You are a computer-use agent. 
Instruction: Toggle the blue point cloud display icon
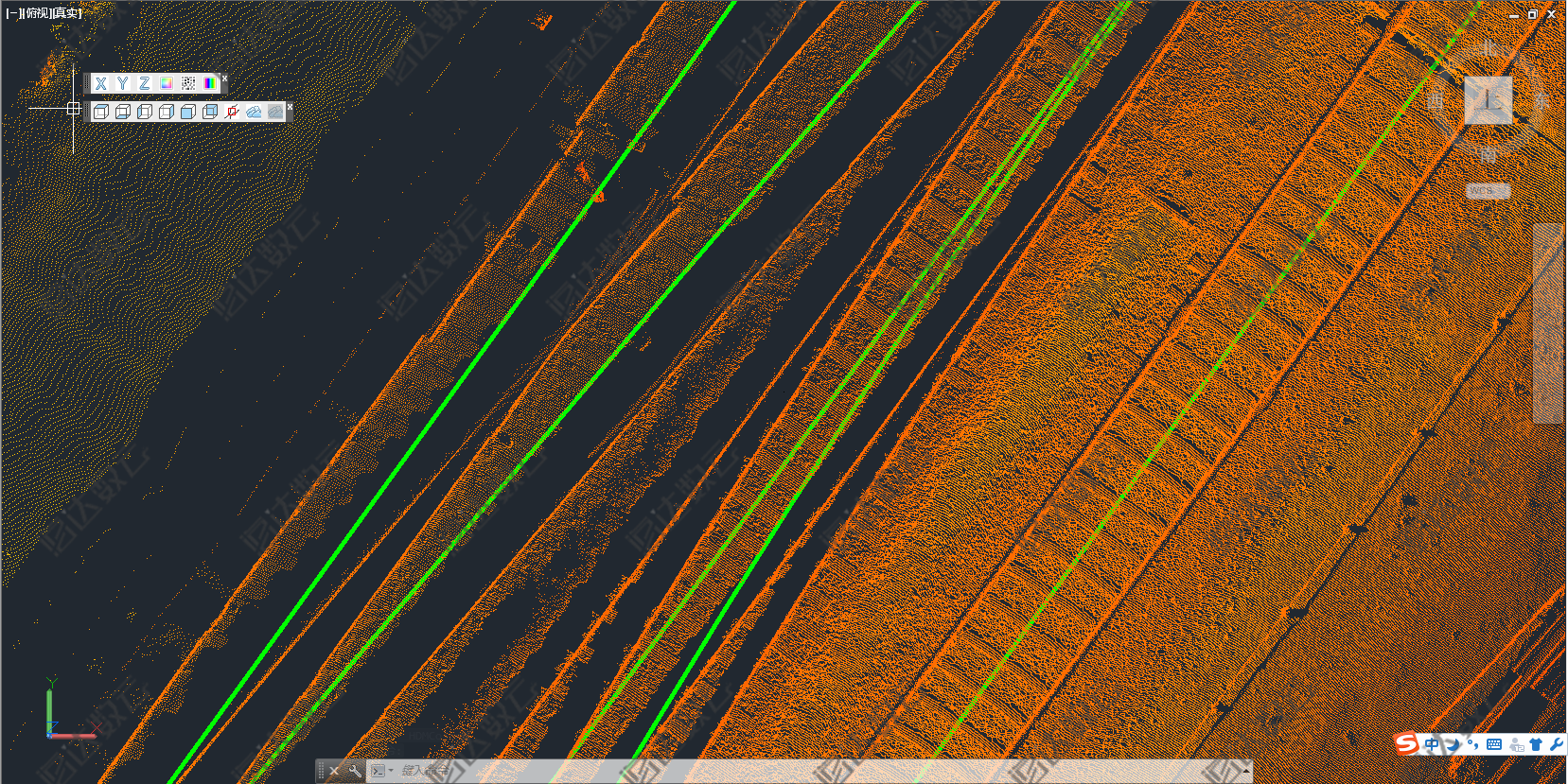coord(254,112)
